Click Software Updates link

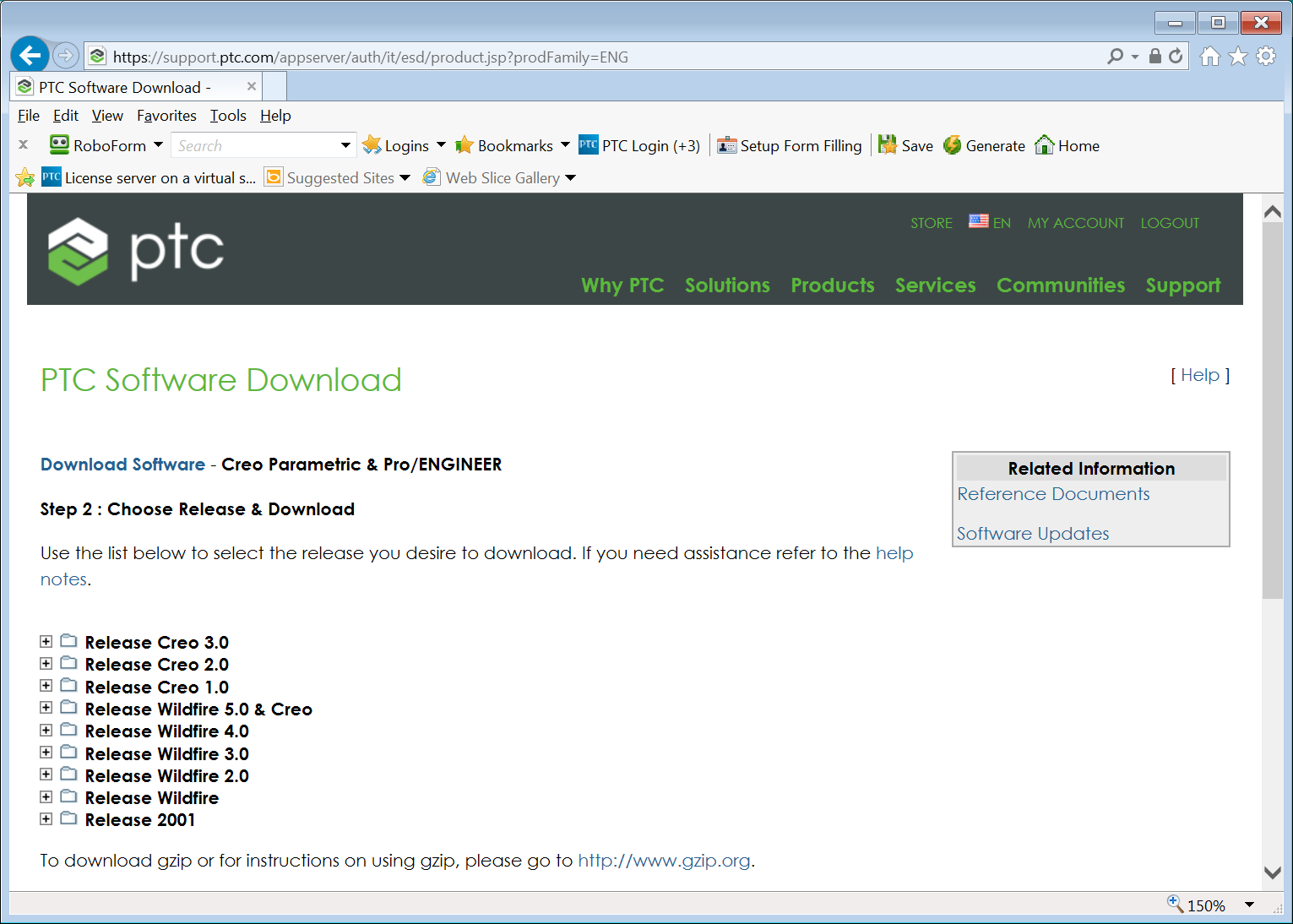click(1033, 534)
